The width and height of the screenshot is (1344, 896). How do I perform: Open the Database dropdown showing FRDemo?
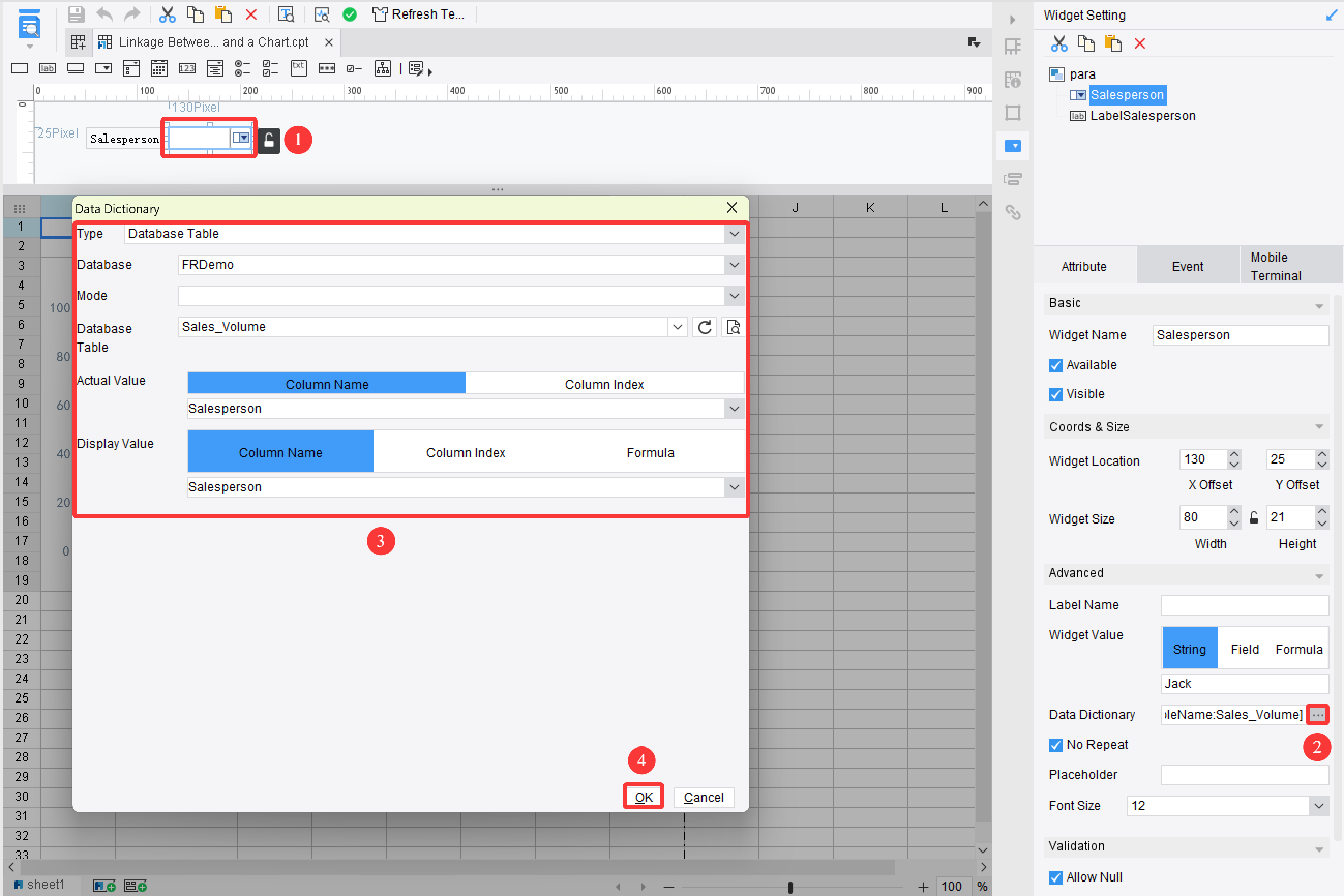click(734, 264)
